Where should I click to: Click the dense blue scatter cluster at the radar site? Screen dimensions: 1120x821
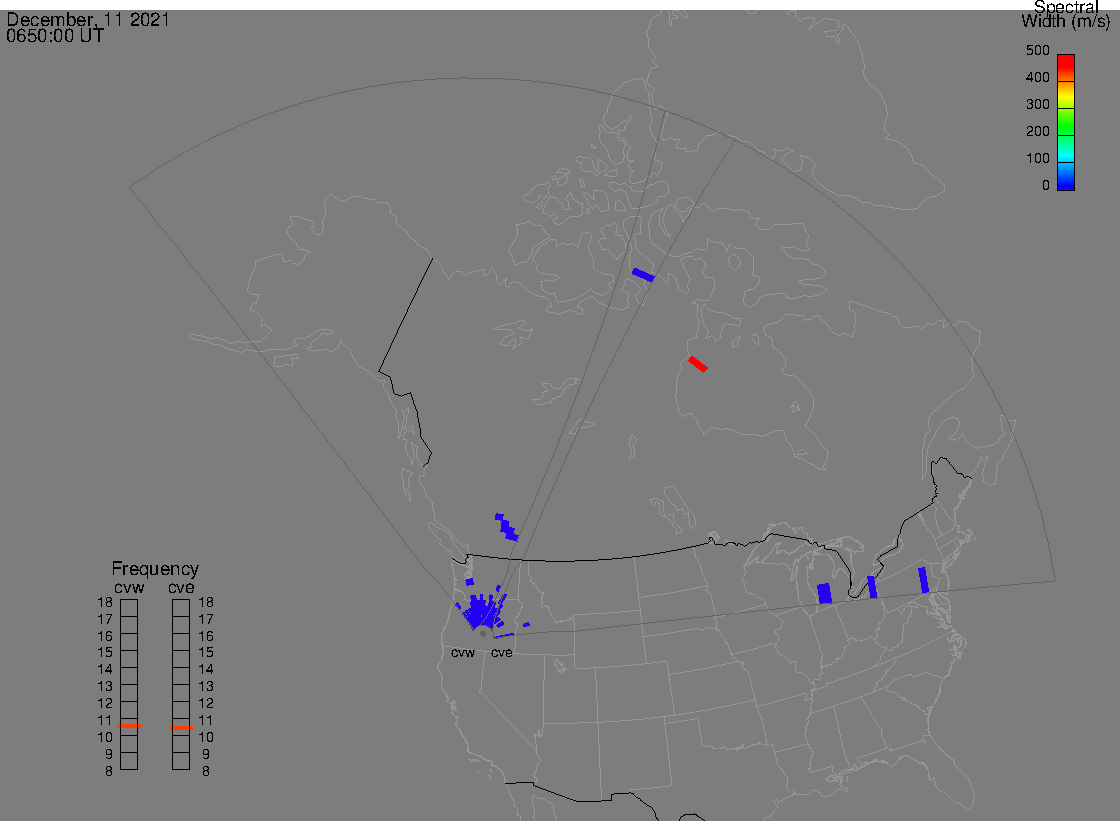(x=482, y=612)
